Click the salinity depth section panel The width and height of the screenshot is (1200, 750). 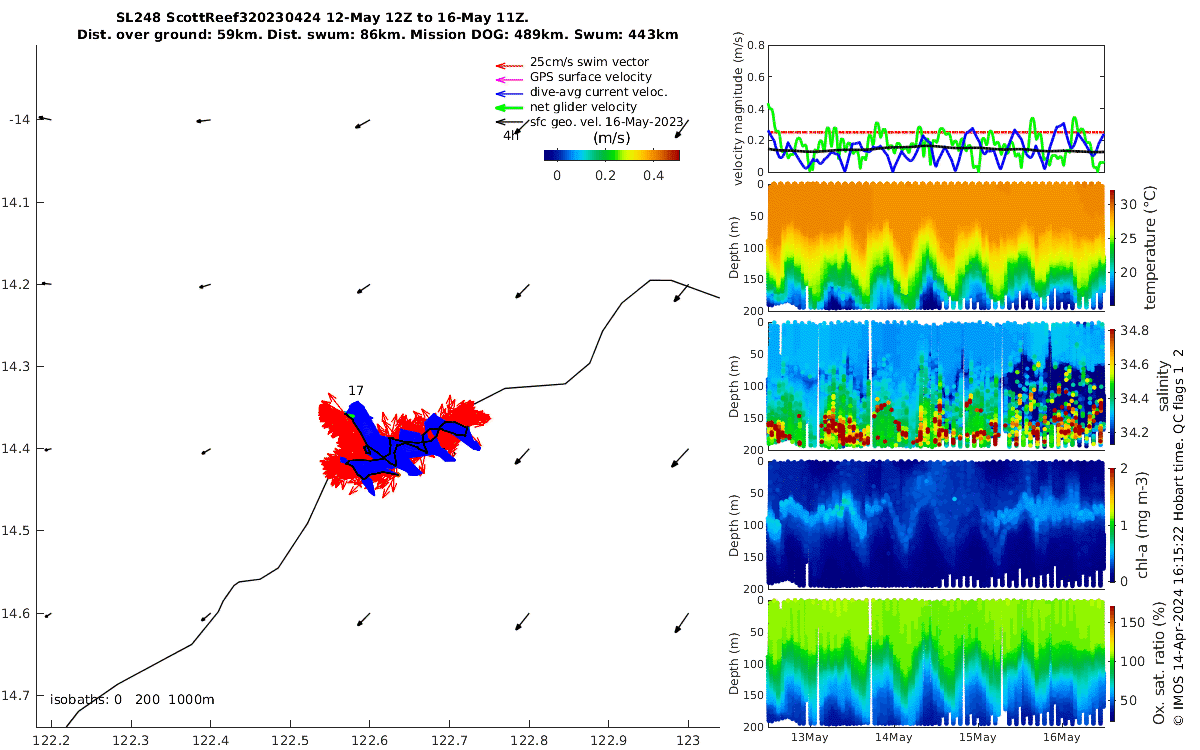[x=936, y=384]
